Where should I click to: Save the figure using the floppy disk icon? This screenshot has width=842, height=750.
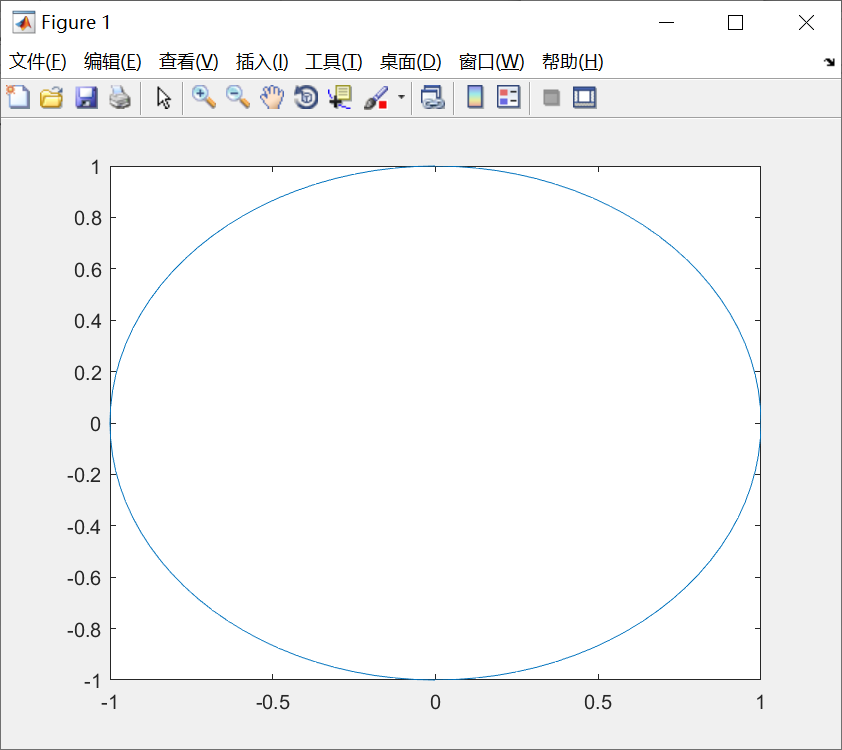pyautogui.click(x=86, y=98)
